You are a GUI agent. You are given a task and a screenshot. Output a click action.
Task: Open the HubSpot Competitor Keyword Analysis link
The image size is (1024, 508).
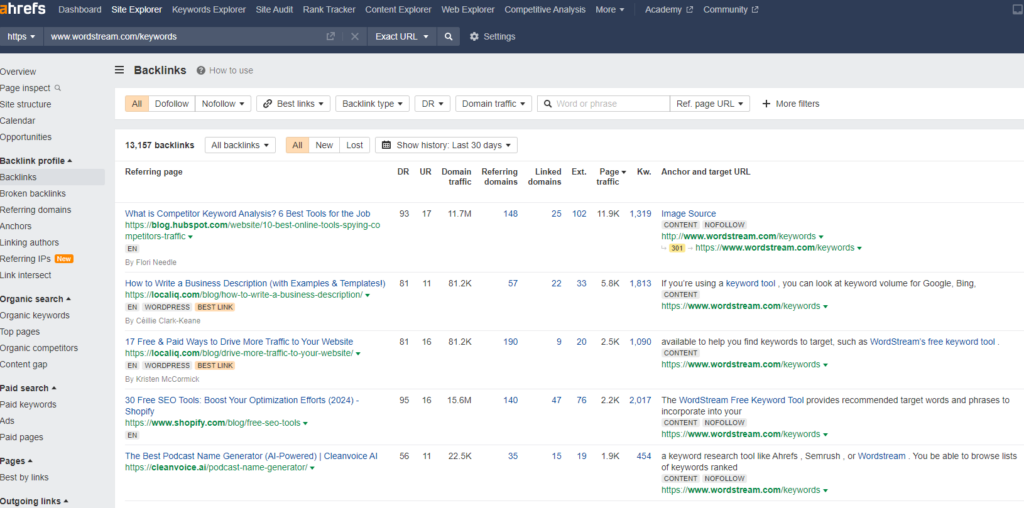248,214
